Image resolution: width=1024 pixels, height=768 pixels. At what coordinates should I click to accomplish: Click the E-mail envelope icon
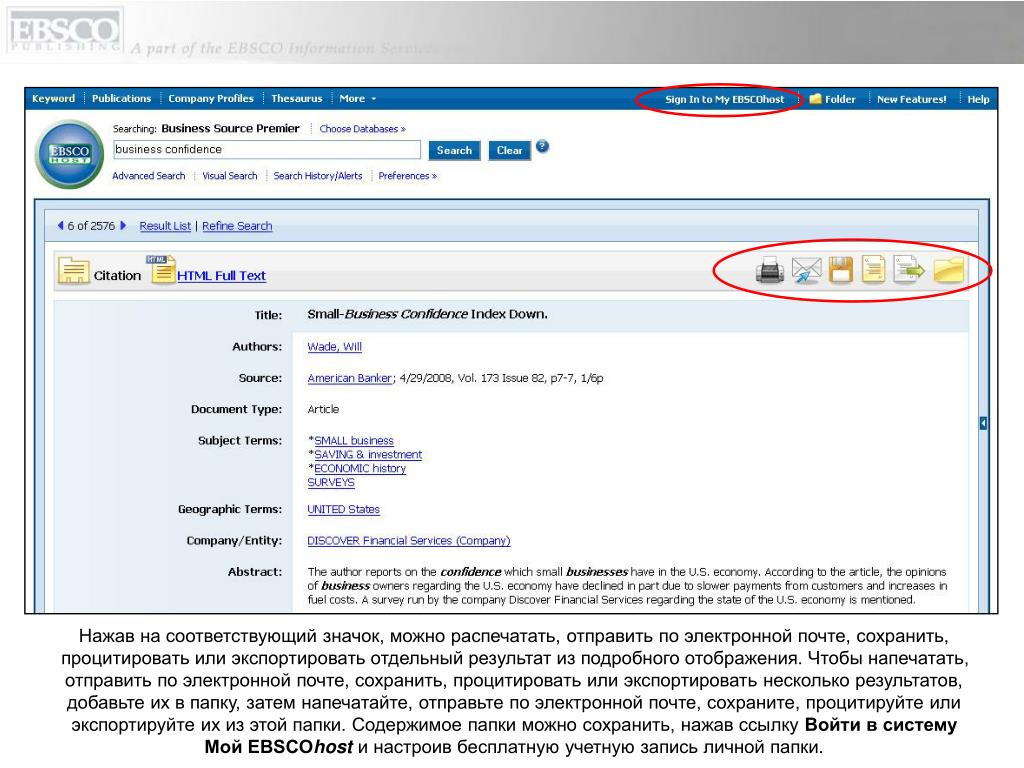pyautogui.click(x=806, y=270)
